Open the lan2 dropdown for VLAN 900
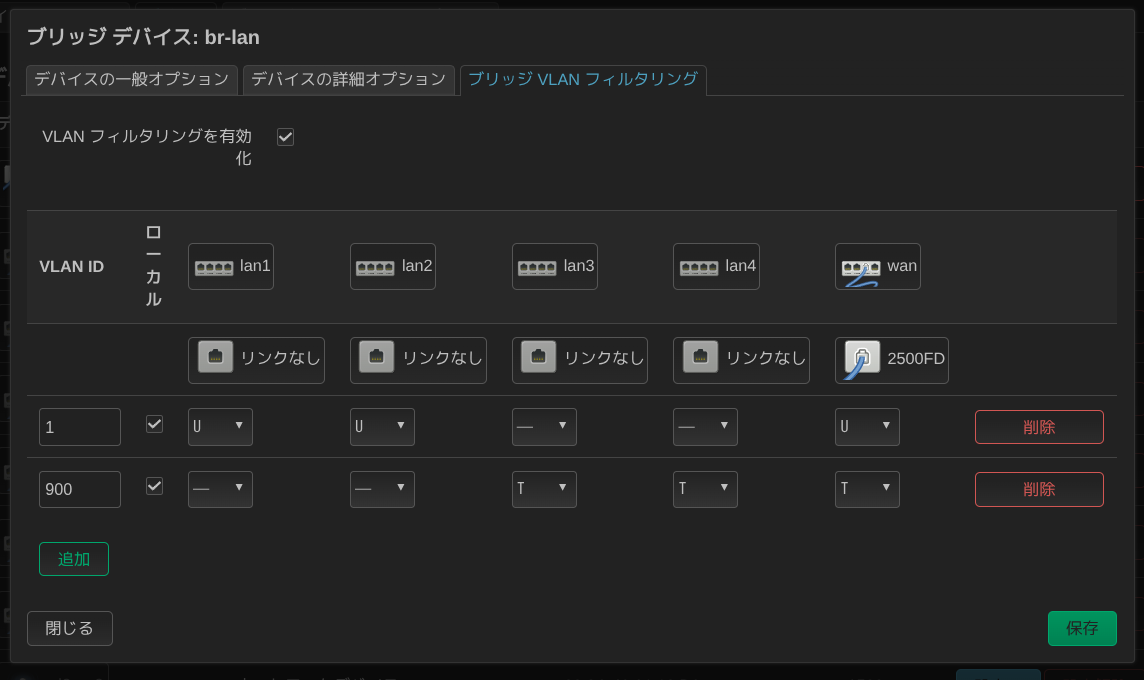The height and width of the screenshot is (680, 1144). pyautogui.click(x=382, y=489)
